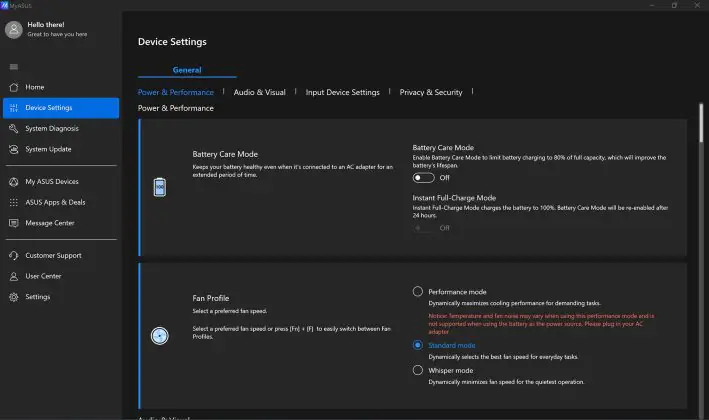The height and width of the screenshot is (420, 709).
Task: Click the Home house icon
Action: [x=14, y=87]
